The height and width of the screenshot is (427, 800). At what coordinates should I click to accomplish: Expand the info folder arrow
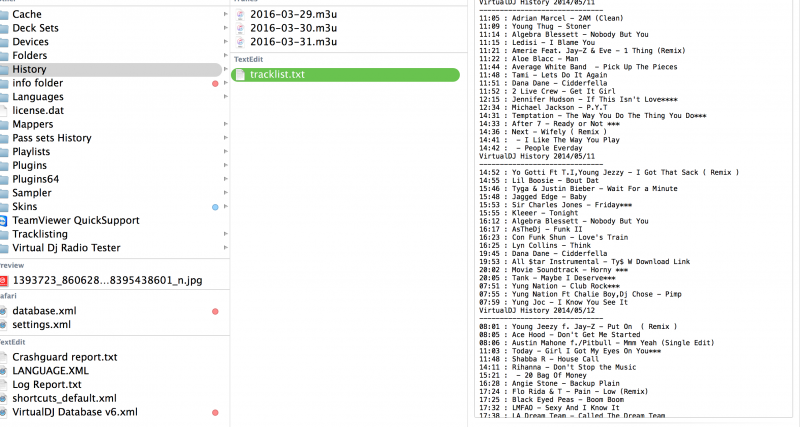coord(226,83)
